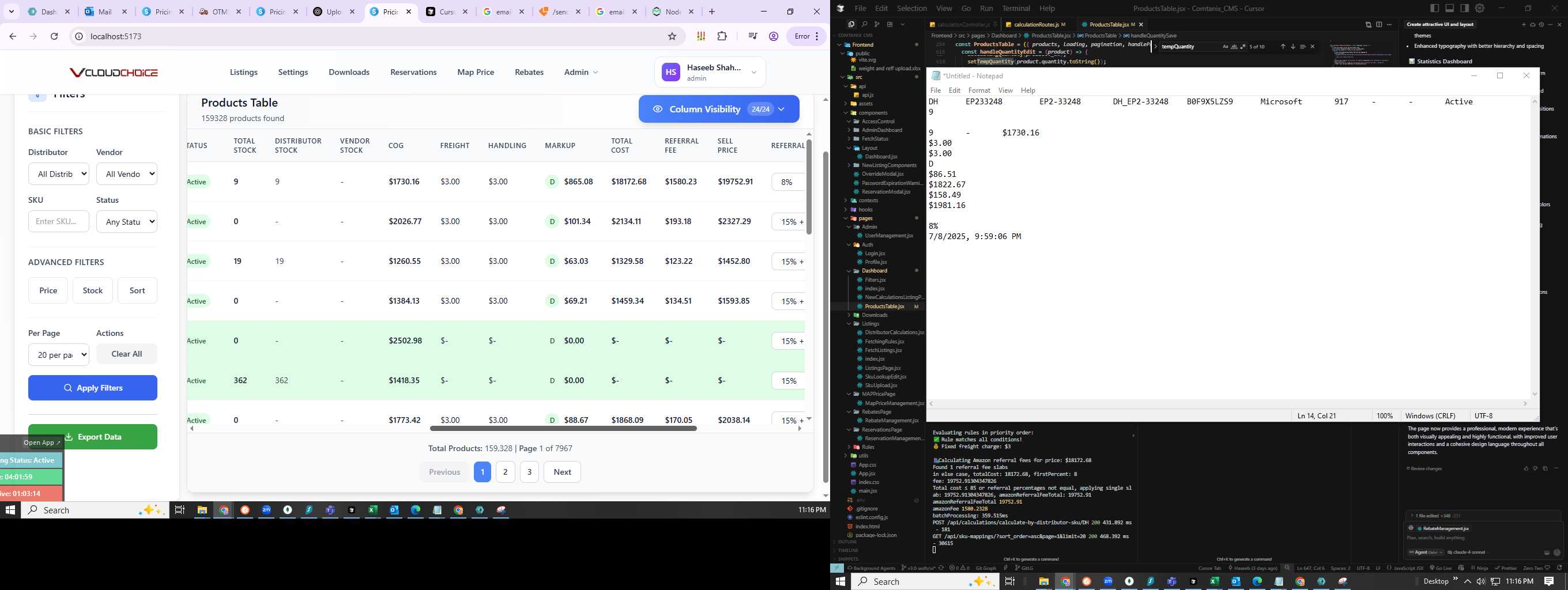Click Go Live in Cursor status bar
Screen dimensions: 1568x590
(x=1440, y=568)
